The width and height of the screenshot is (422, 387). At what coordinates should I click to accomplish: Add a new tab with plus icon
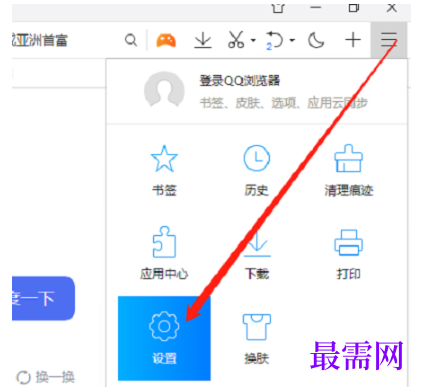(353, 40)
